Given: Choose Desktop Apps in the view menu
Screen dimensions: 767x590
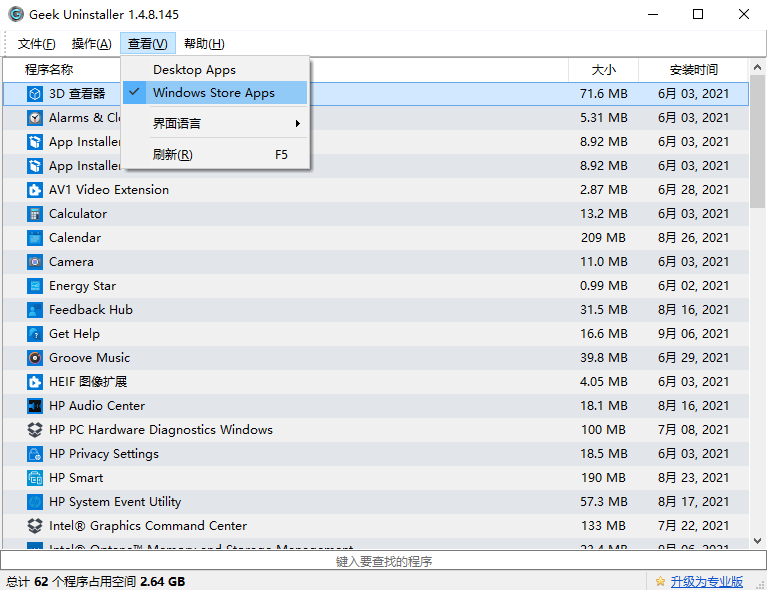Looking at the screenshot, I should click(215, 69).
